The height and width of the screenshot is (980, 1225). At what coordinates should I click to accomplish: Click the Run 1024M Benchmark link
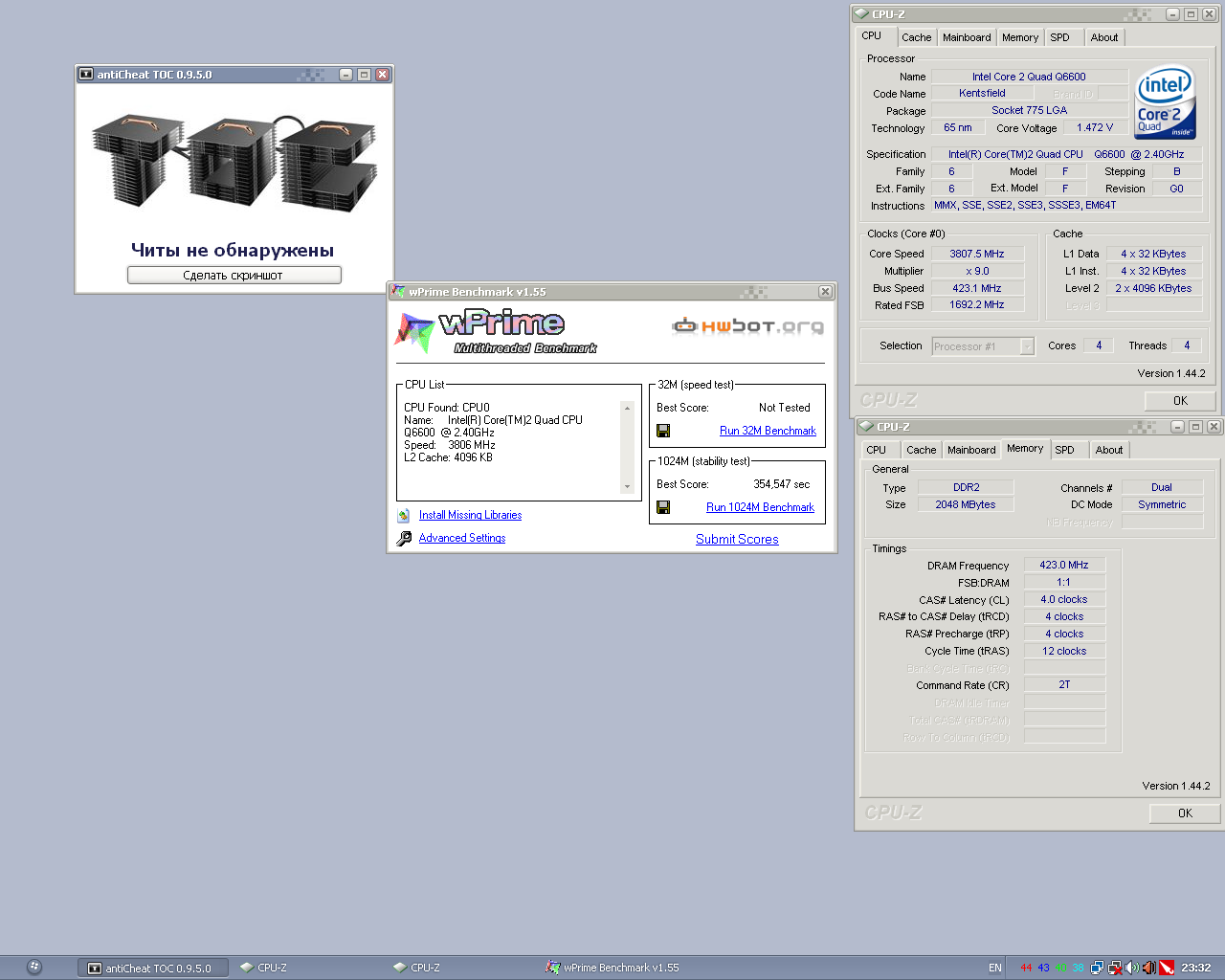pos(760,507)
